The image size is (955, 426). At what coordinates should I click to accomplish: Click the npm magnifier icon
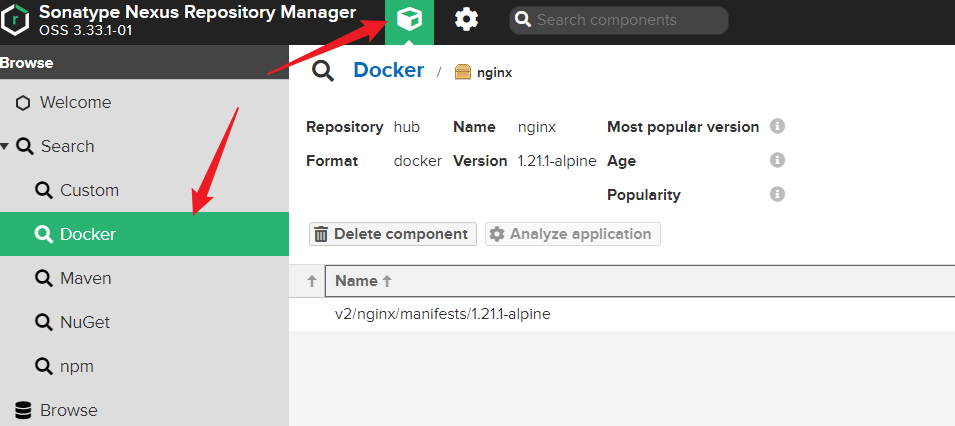(x=44, y=366)
